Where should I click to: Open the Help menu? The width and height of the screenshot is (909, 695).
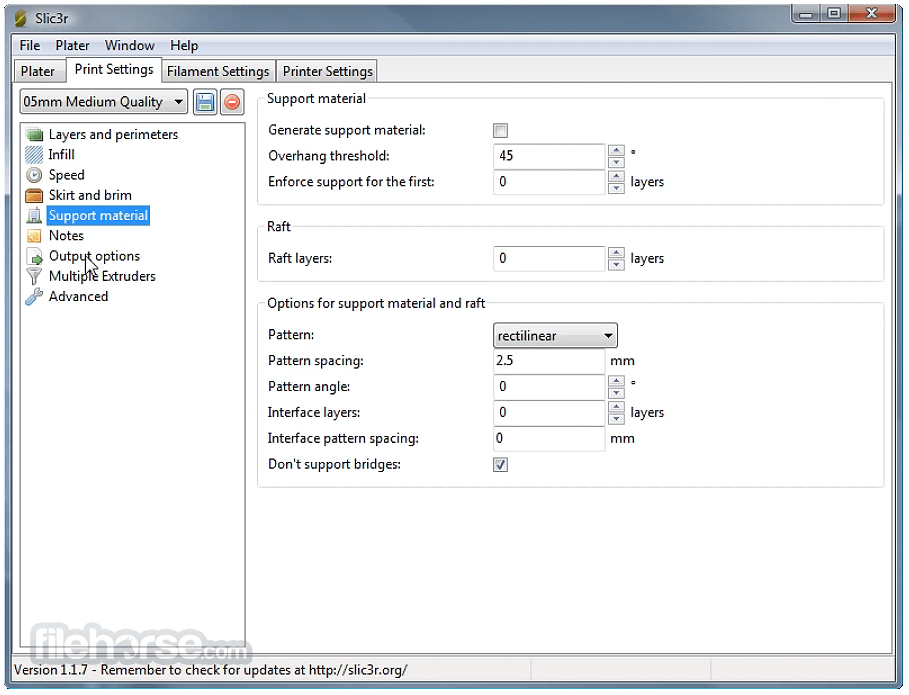[x=184, y=46]
